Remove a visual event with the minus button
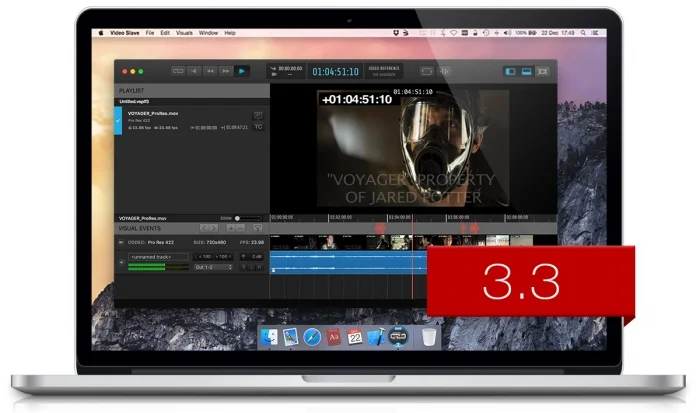700x413 pixels. [240, 228]
